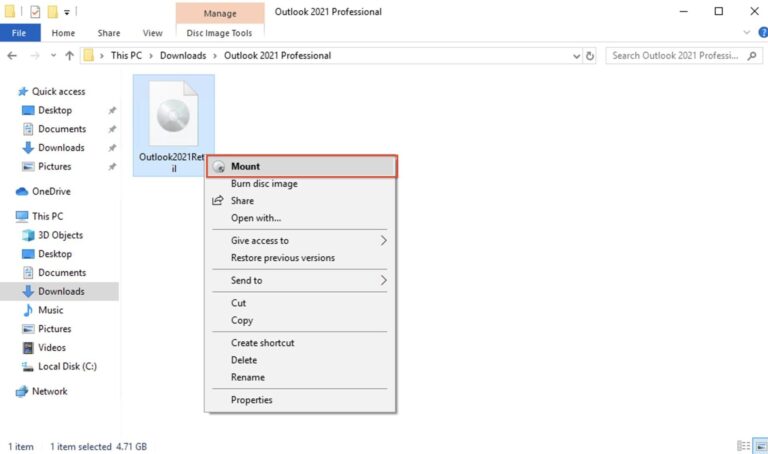The width and height of the screenshot is (768, 454).
Task: Expand Give access to submenu arrow
Action: (383, 240)
